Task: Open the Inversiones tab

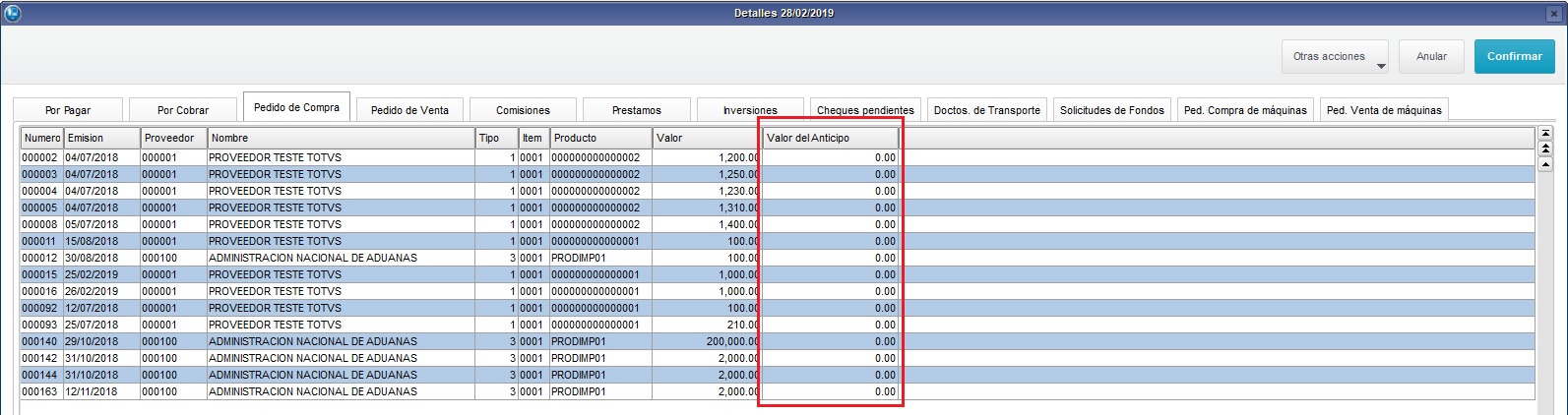Action: pos(750,110)
